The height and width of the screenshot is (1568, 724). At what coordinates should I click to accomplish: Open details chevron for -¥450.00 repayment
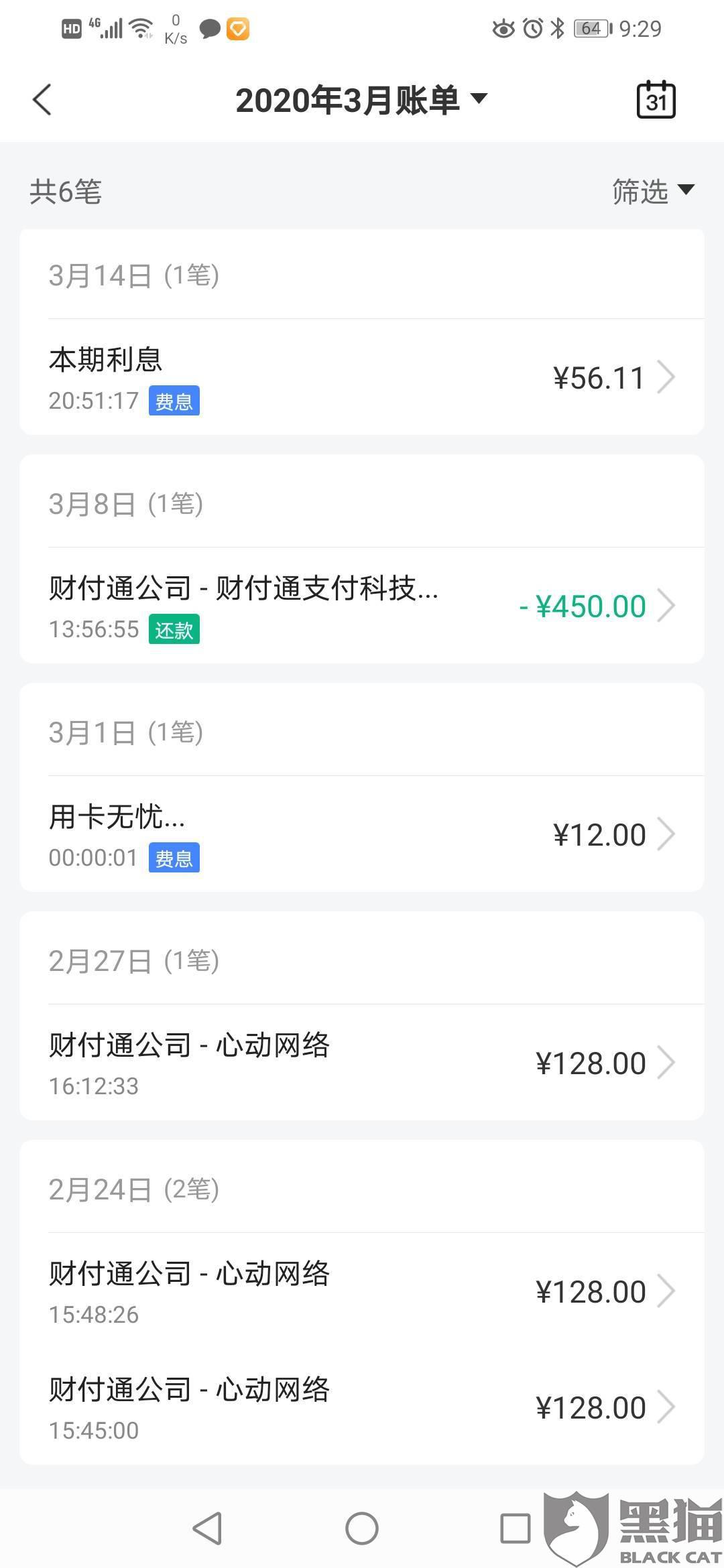[666, 606]
